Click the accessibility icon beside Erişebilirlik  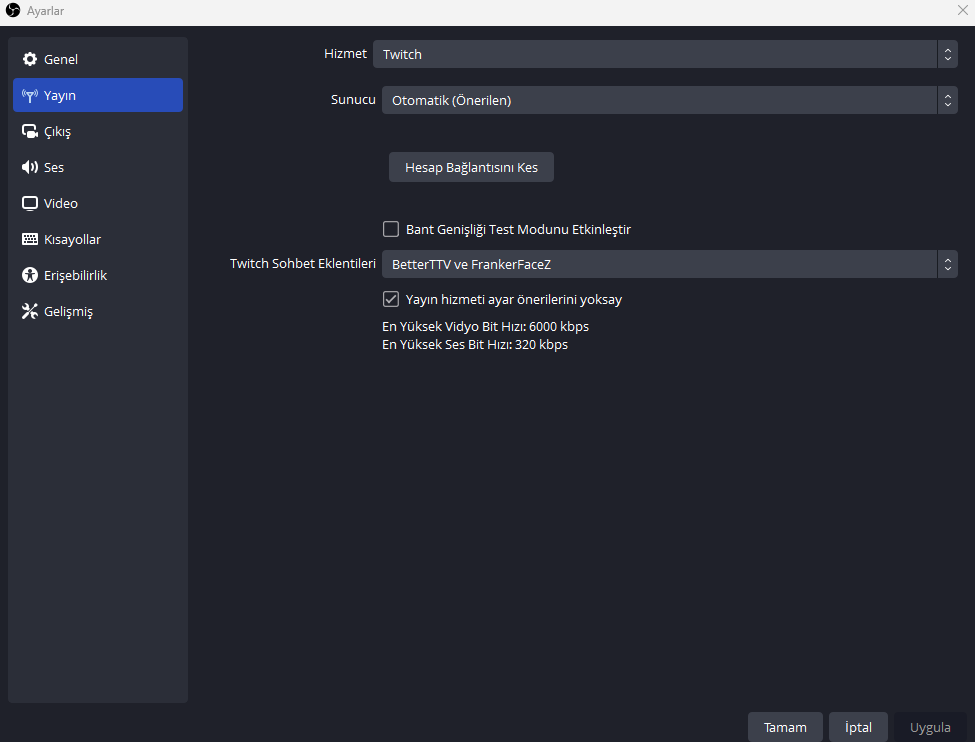30,275
